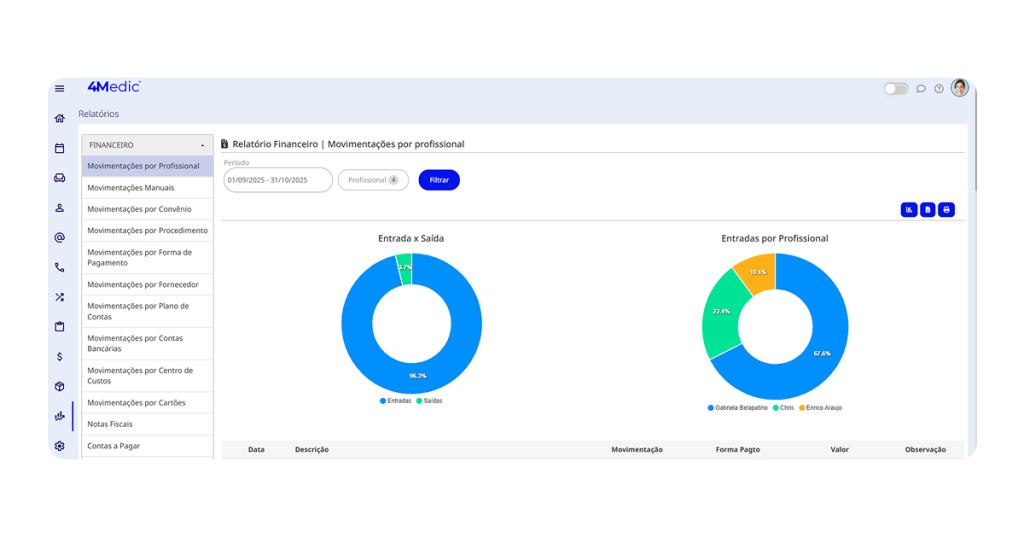This screenshot has height=538, width=1024.
Task: Click the settings gear icon
Action: pyautogui.click(x=59, y=446)
